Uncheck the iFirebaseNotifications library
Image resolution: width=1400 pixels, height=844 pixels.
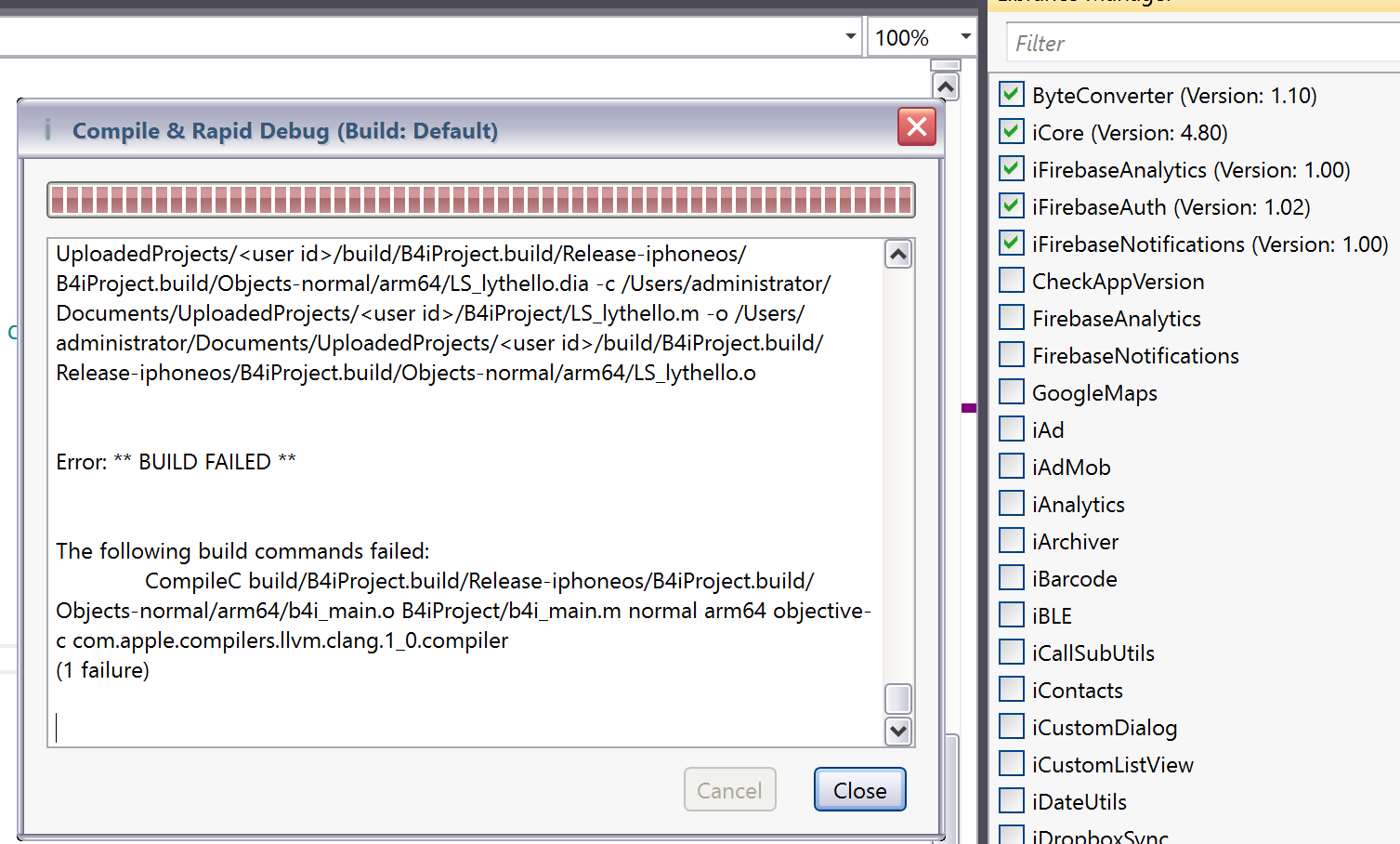point(1012,244)
